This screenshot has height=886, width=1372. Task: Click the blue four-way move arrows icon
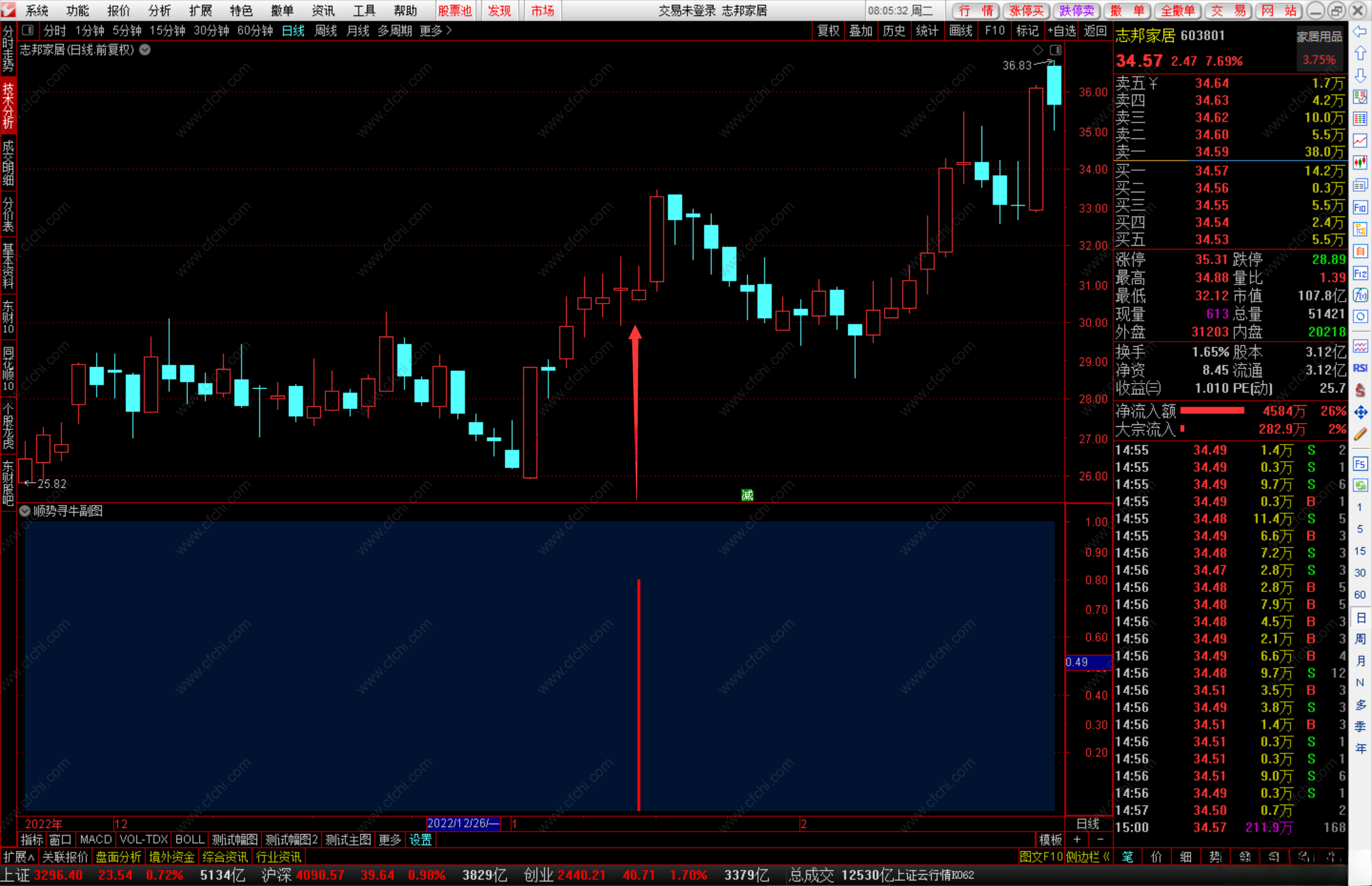tap(1360, 412)
